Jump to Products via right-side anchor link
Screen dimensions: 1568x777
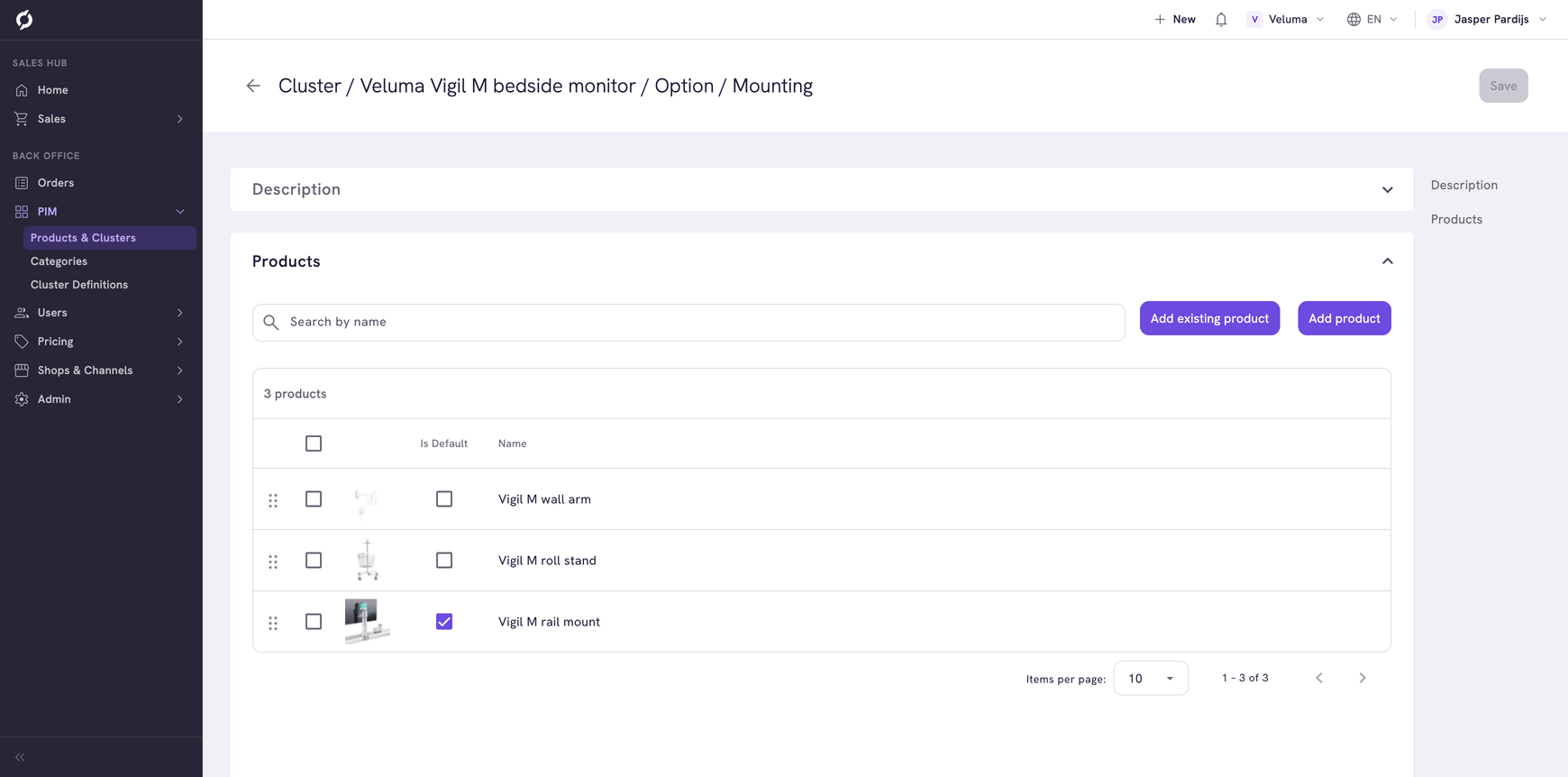click(1456, 219)
